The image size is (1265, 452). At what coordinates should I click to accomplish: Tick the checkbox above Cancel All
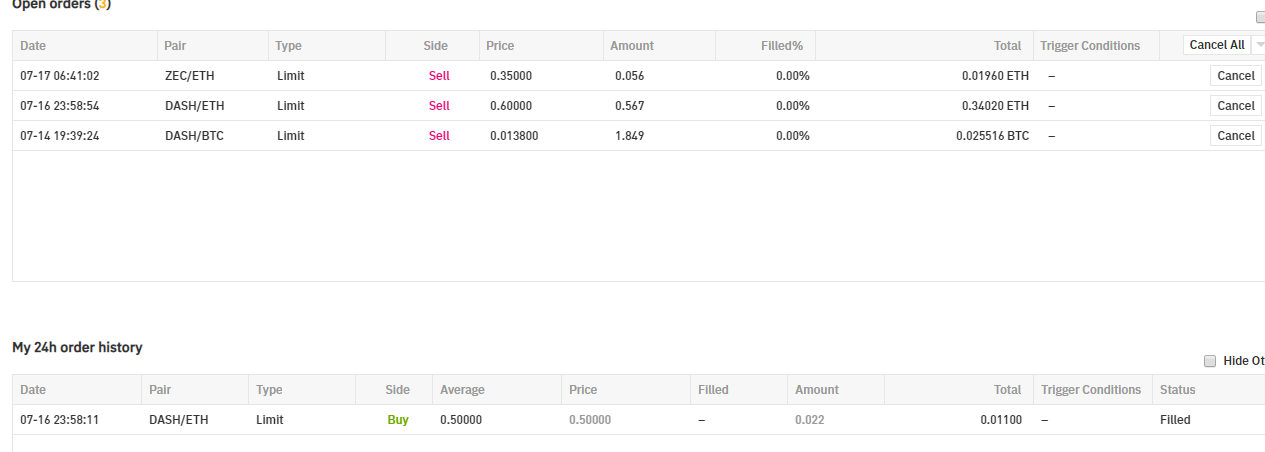pyautogui.click(x=1260, y=17)
